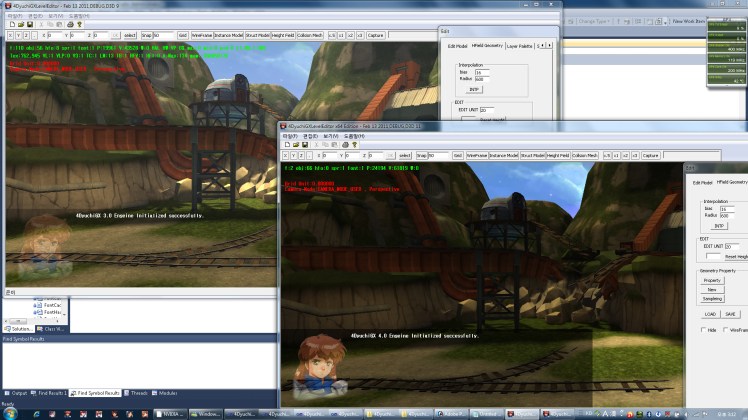
Task: Switch to Struct Model in front editor toolbar
Action: click(532, 156)
